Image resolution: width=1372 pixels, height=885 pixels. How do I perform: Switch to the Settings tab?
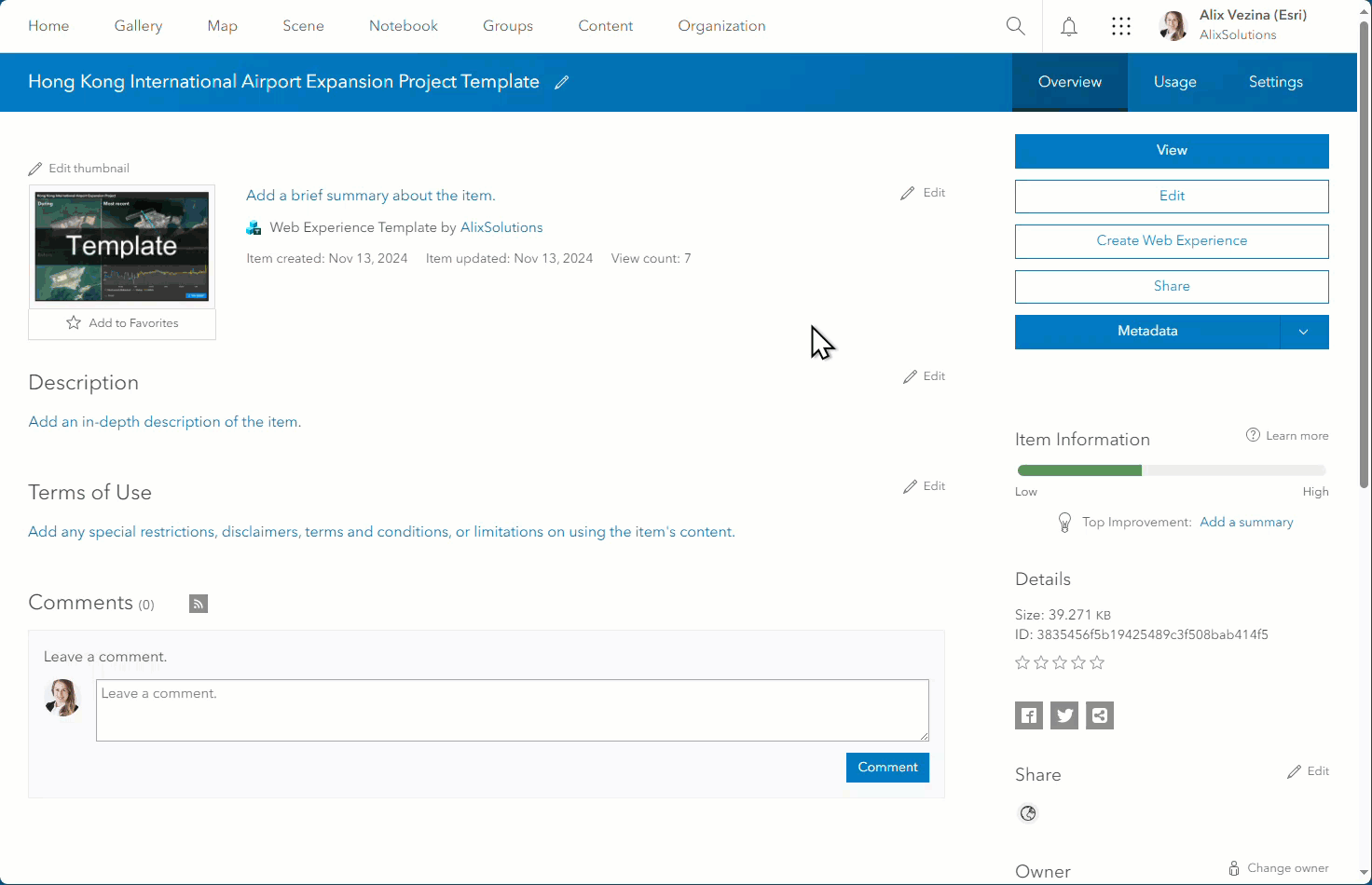(x=1276, y=82)
